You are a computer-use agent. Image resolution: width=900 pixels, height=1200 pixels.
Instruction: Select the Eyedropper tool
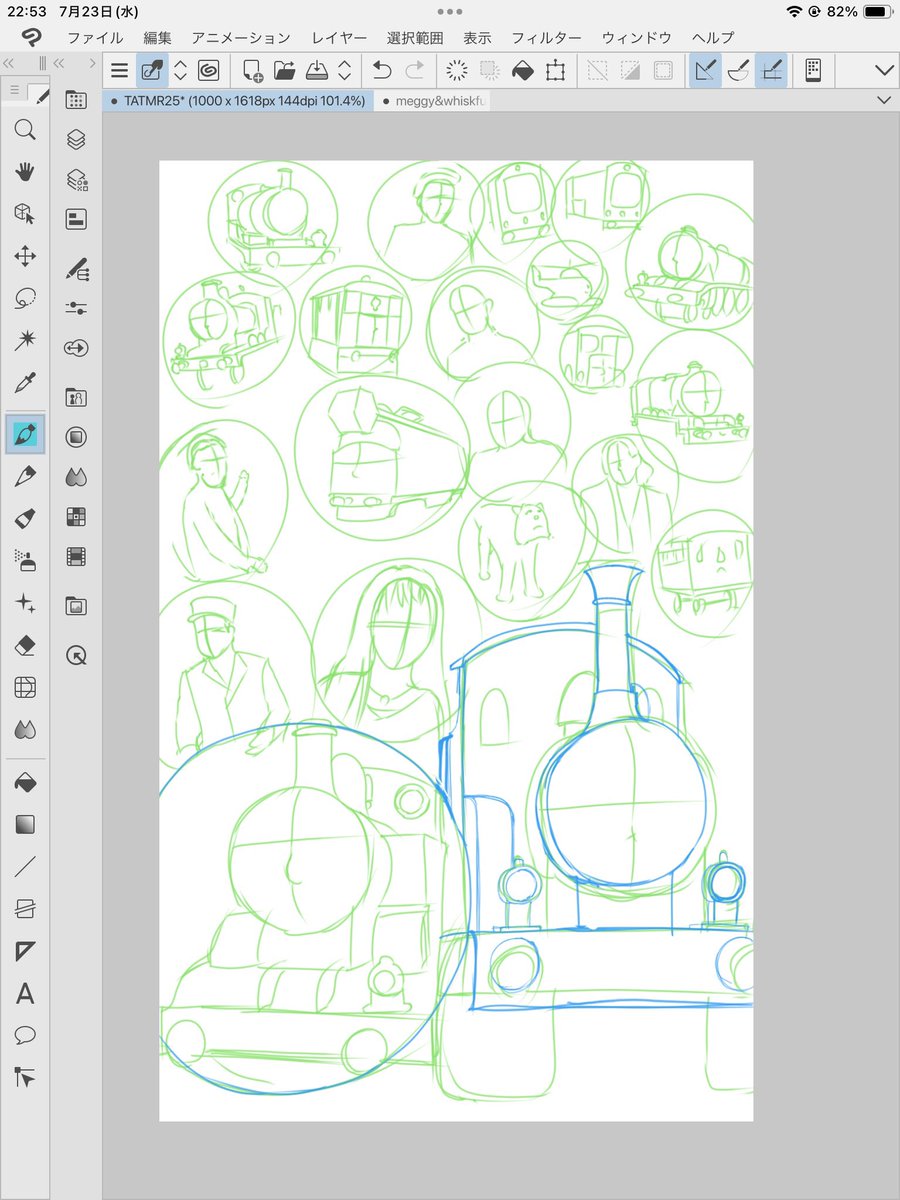pos(25,383)
